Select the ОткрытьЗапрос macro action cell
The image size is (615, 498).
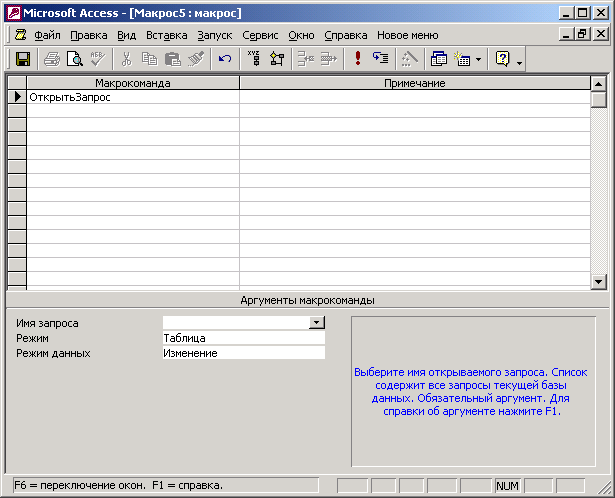click(133, 97)
